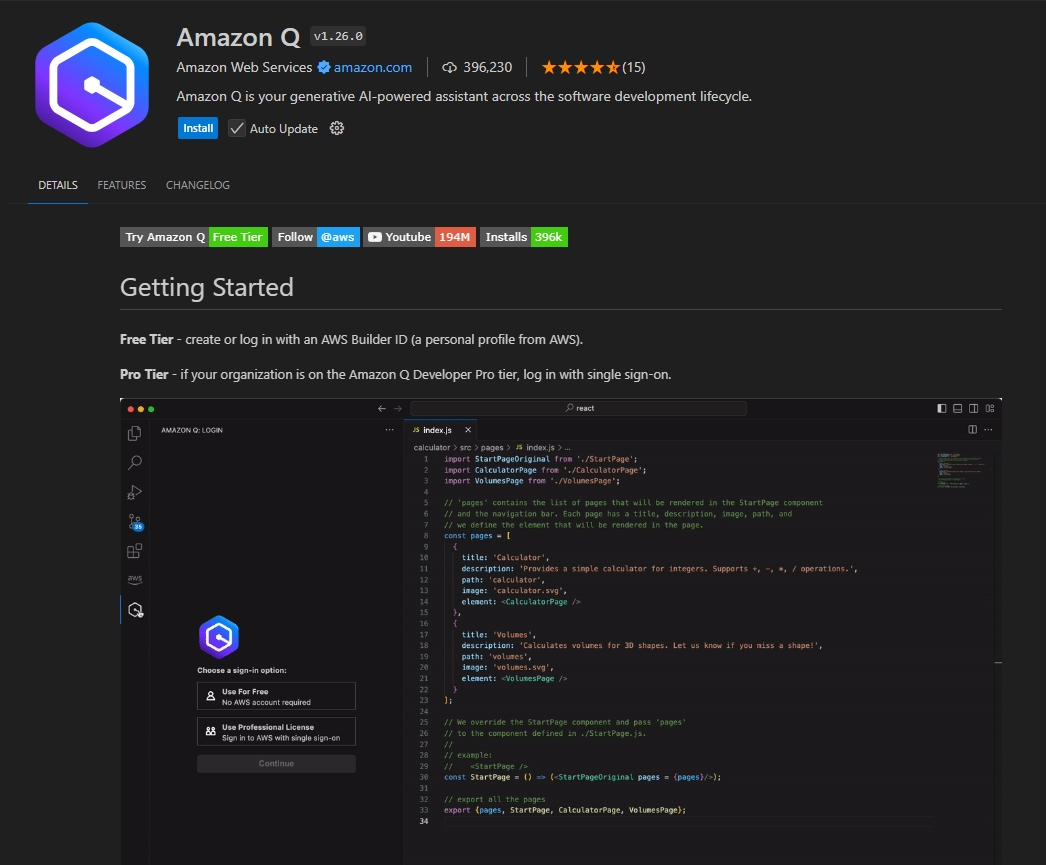1046x865 pixels.
Task: Switch to the CHANGELOG tab
Action: pos(197,185)
